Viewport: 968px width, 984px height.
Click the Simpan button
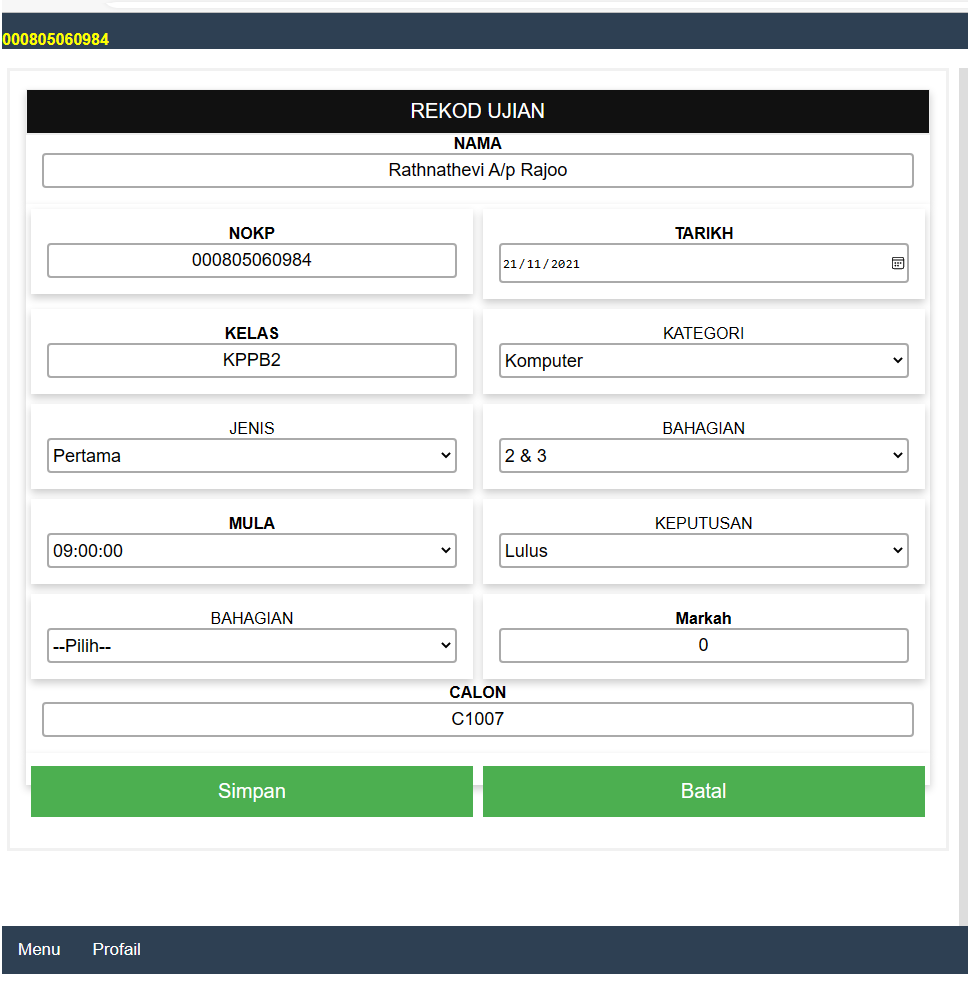[x=251, y=791]
